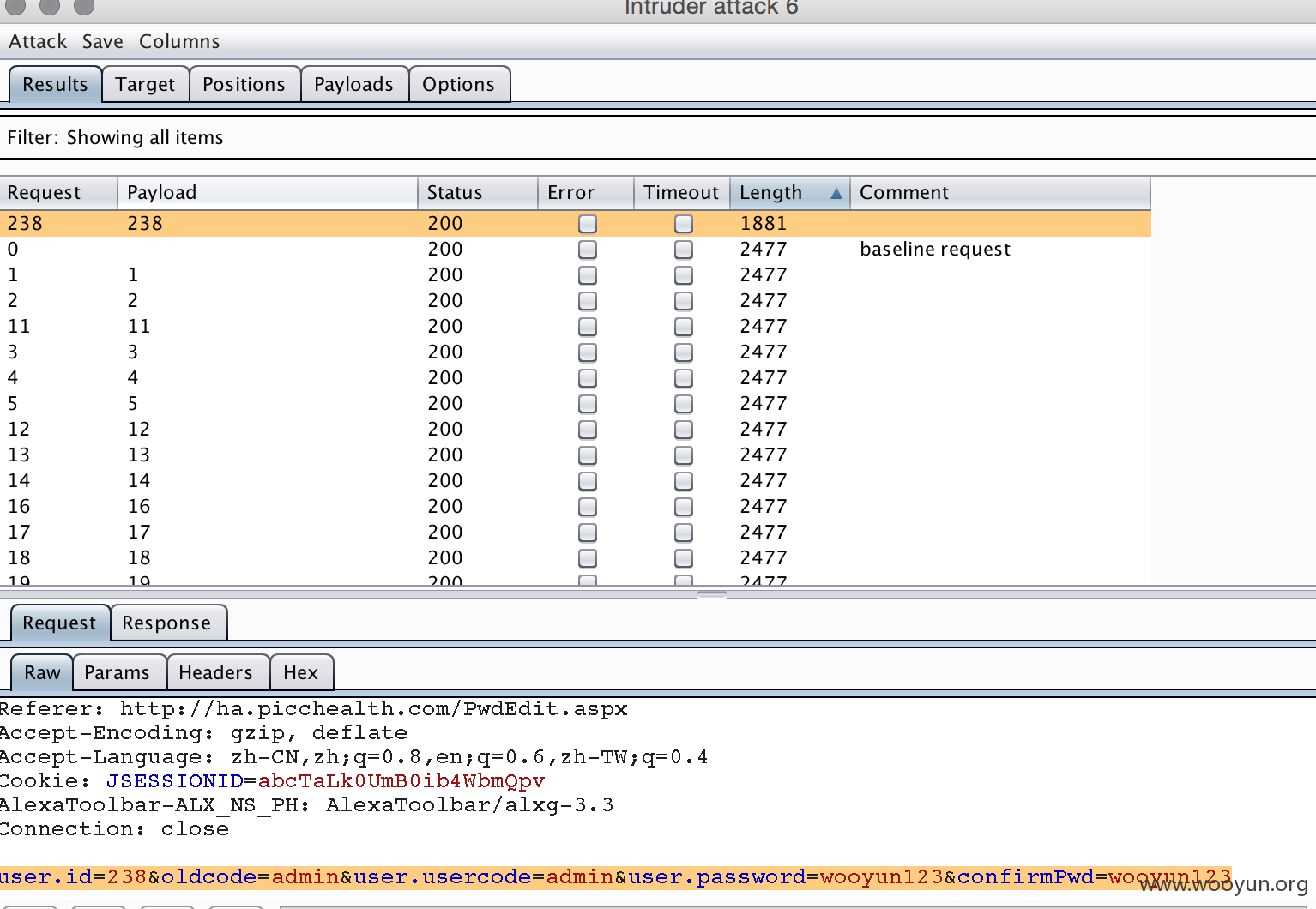Select the row with payload 16
The image size is (1316, 909).
coord(575,506)
